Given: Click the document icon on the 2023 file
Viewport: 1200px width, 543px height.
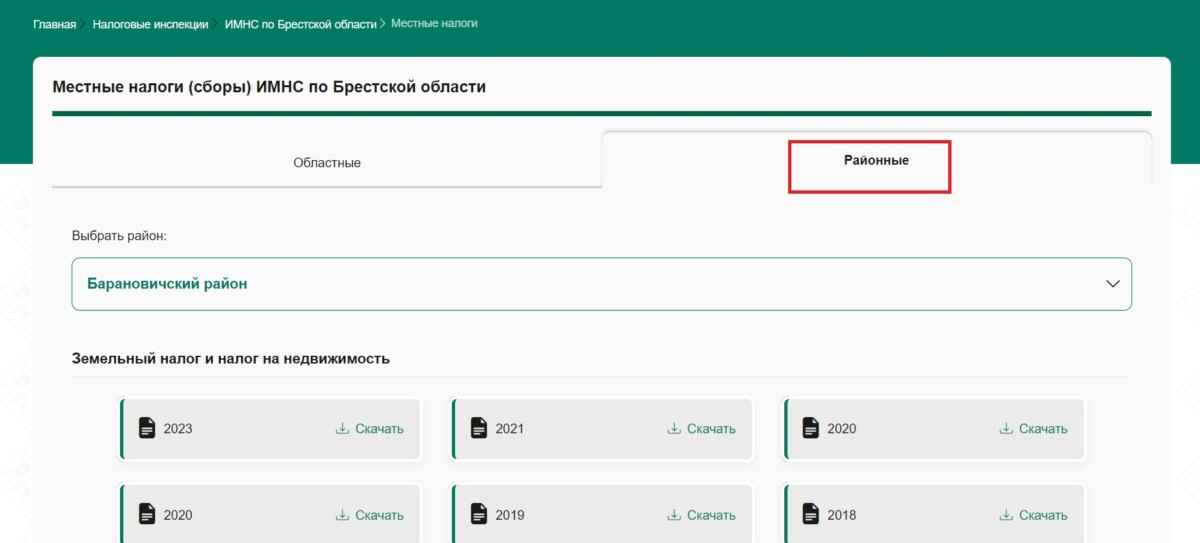Looking at the screenshot, I should [x=147, y=428].
